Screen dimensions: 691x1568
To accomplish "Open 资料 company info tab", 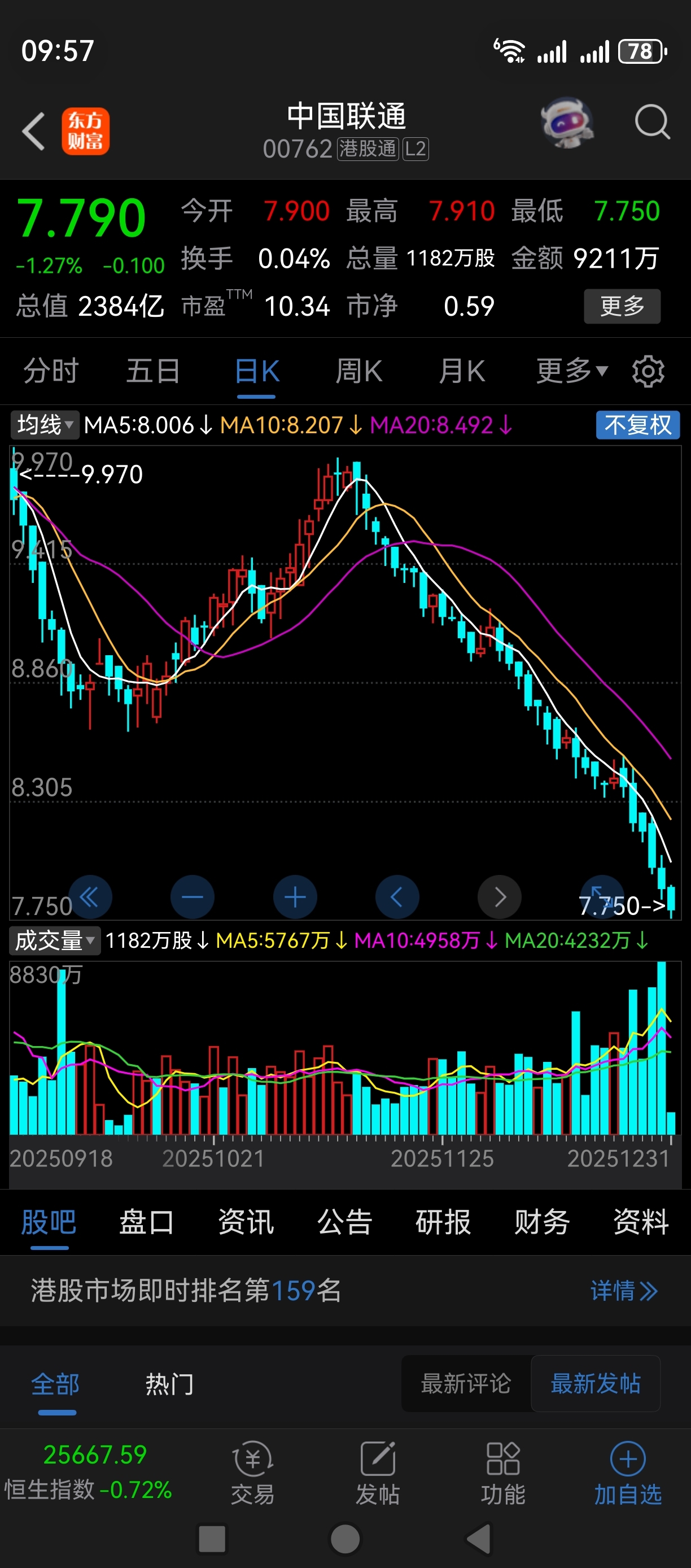I will 641,1222.
